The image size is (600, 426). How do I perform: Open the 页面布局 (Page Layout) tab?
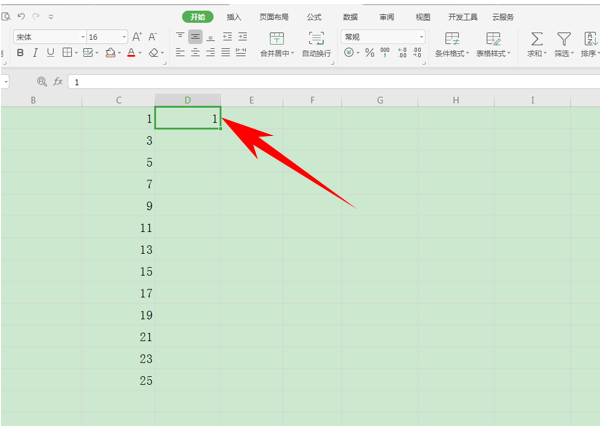pyautogui.click(x=274, y=17)
